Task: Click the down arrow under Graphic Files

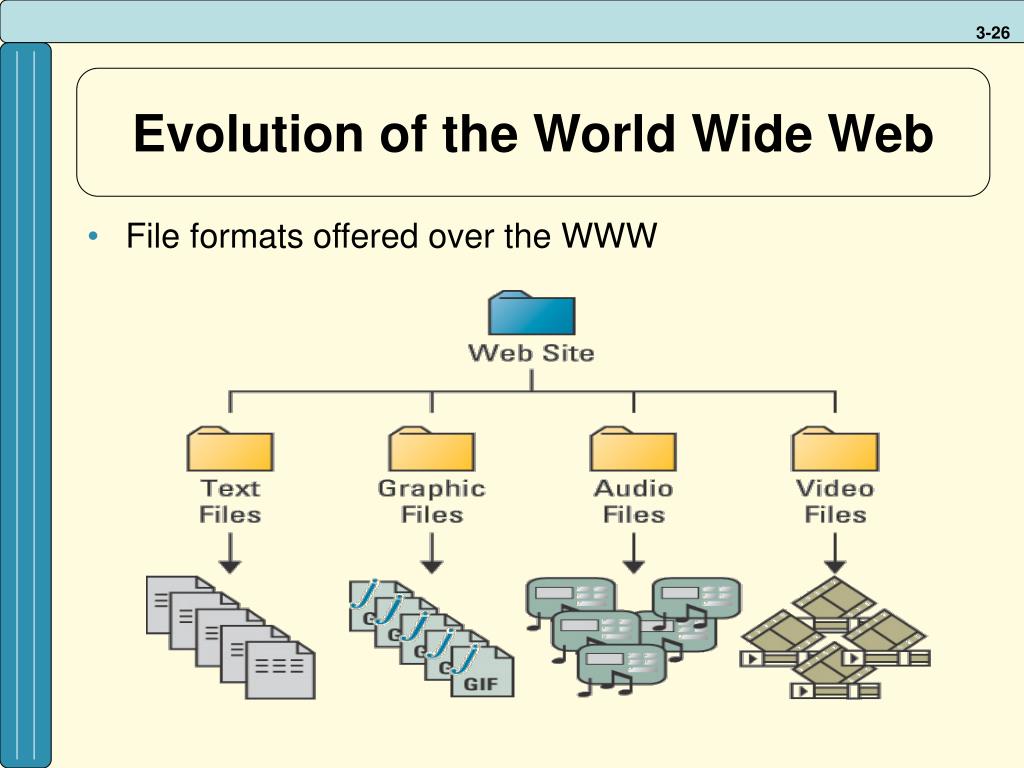Action: (x=432, y=553)
